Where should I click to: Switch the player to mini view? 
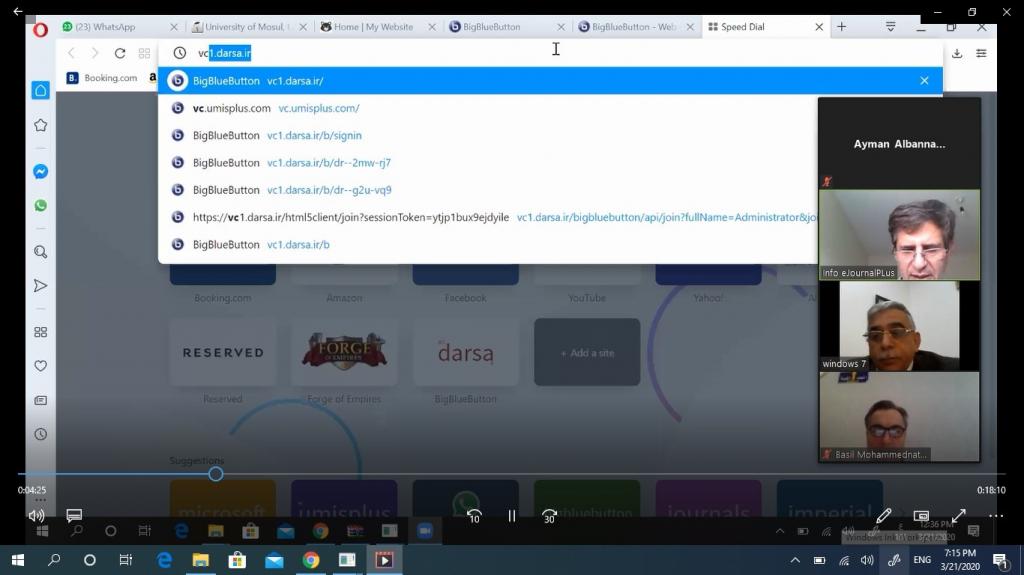[921, 516]
